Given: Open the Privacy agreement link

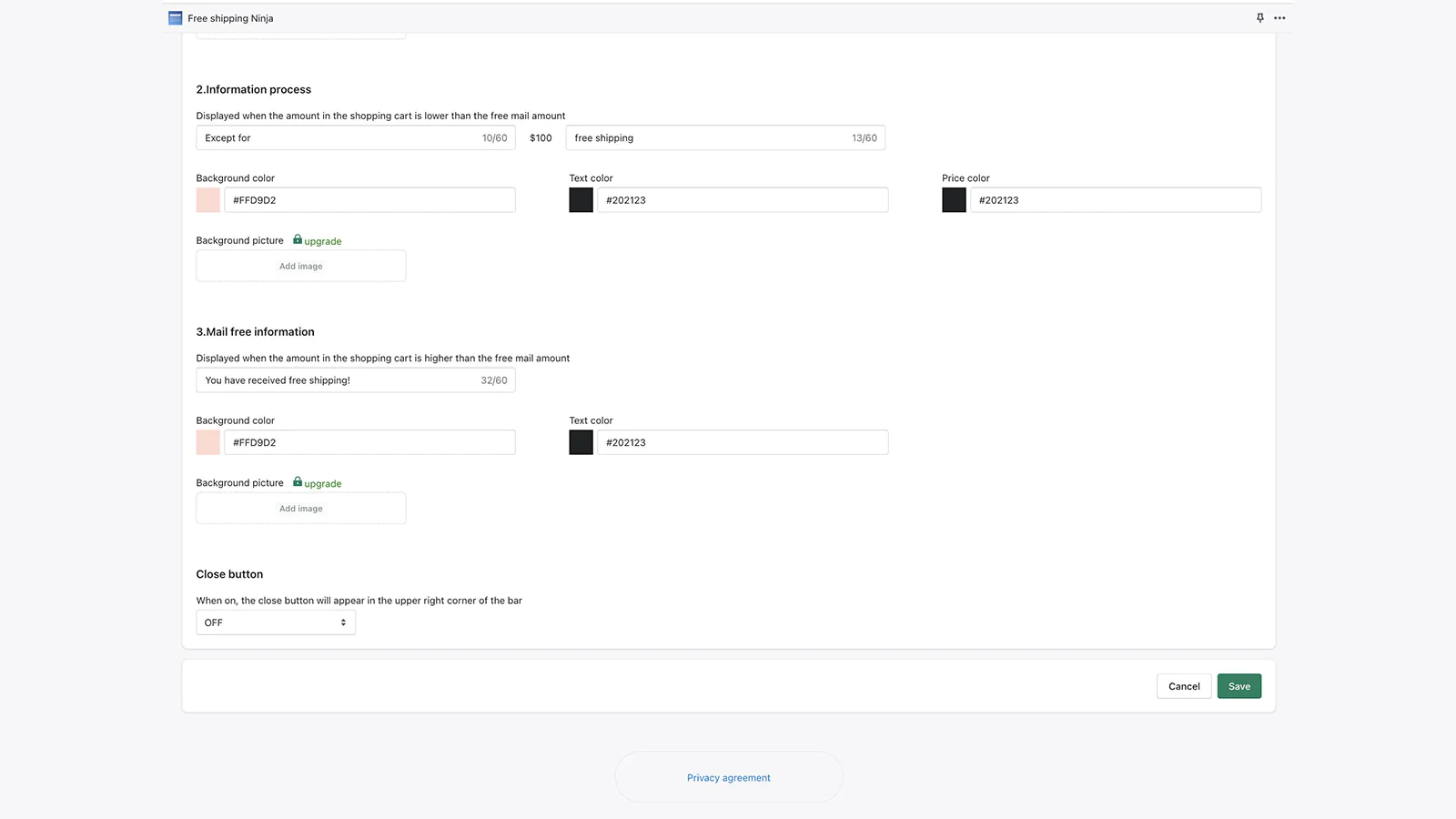Looking at the screenshot, I should click(728, 778).
